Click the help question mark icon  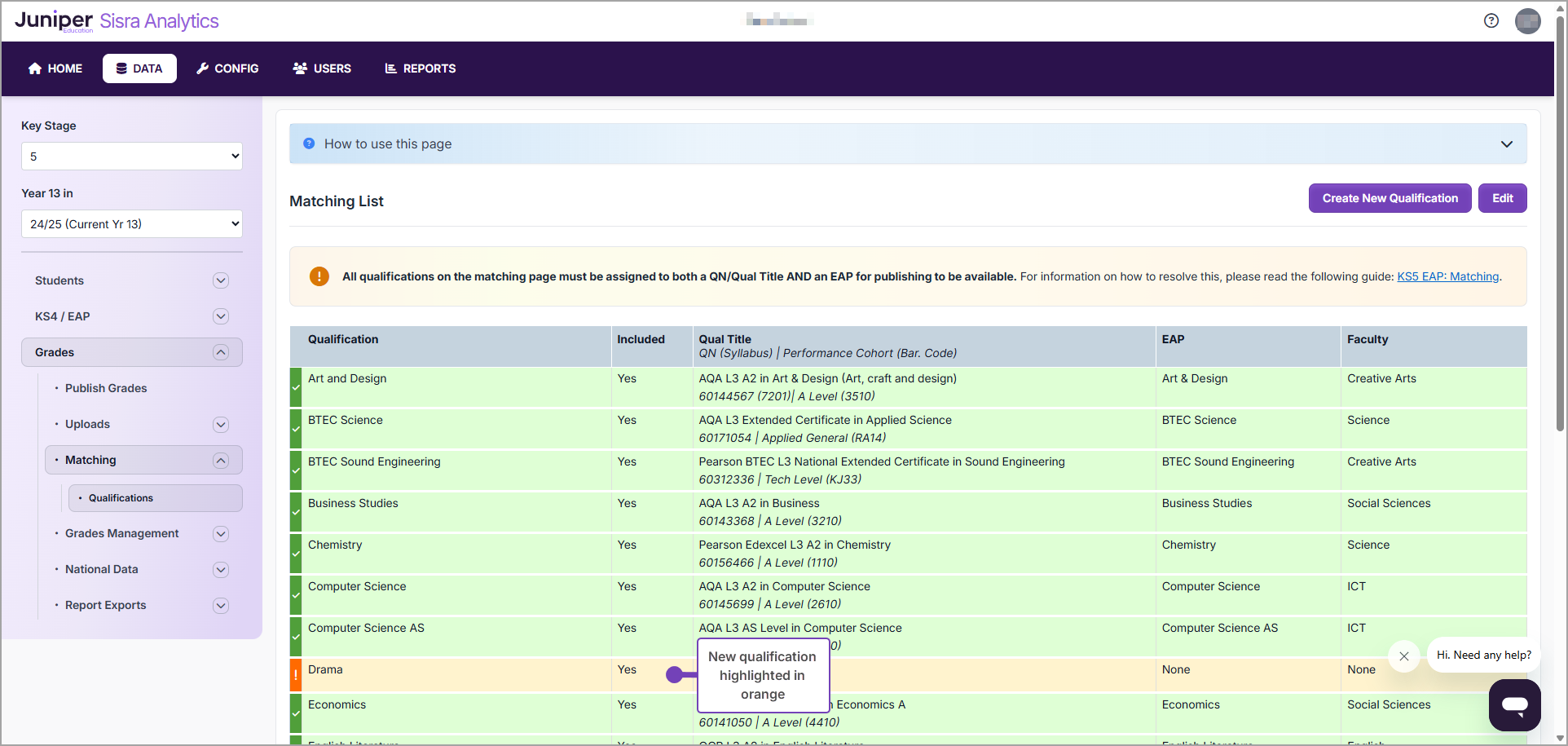click(1491, 21)
